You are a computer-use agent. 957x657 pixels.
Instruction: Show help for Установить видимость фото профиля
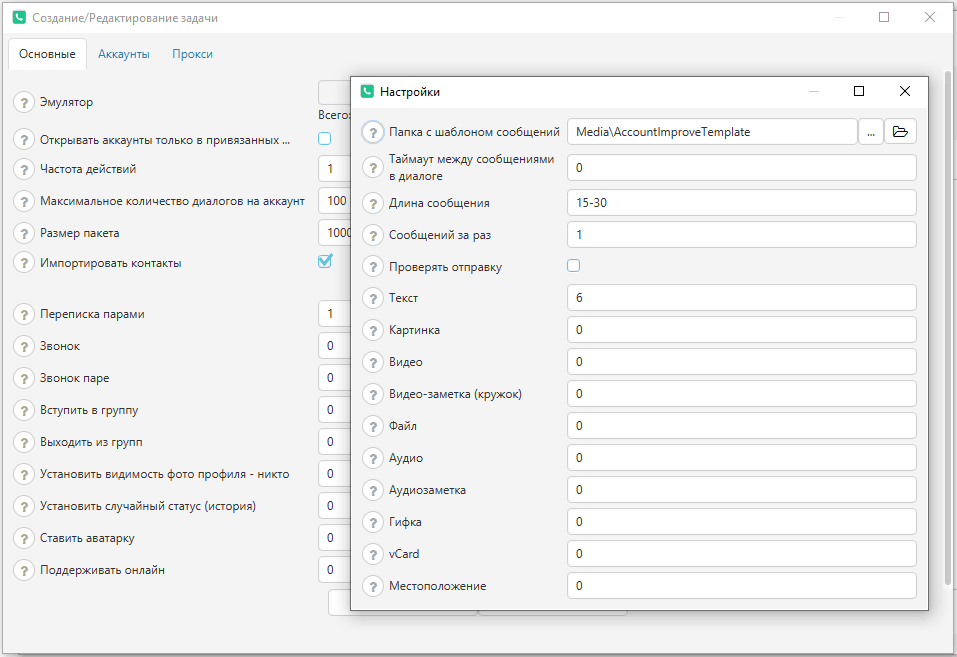pyautogui.click(x=24, y=474)
